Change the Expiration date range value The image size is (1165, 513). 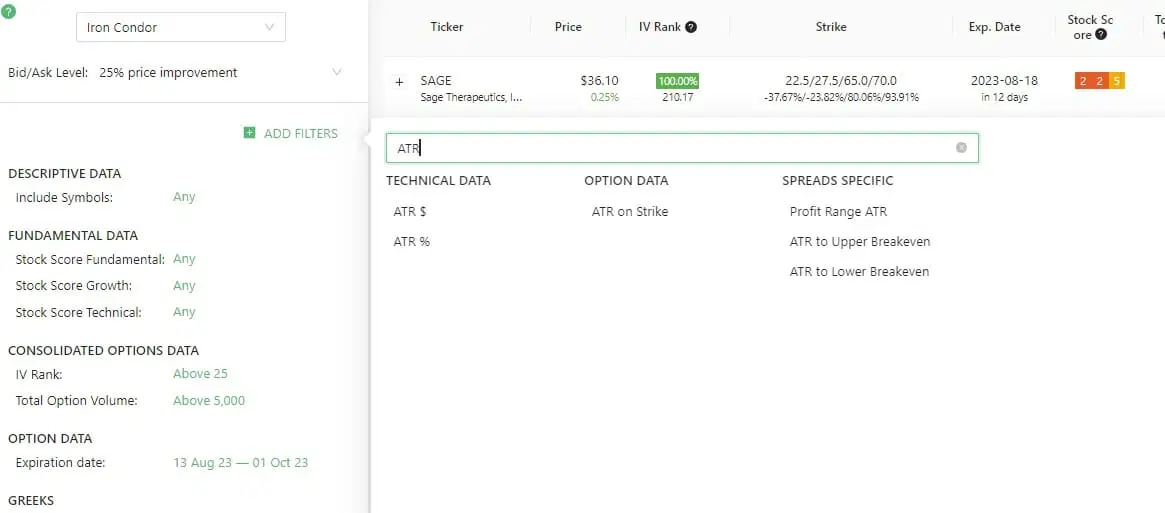pyautogui.click(x=240, y=462)
